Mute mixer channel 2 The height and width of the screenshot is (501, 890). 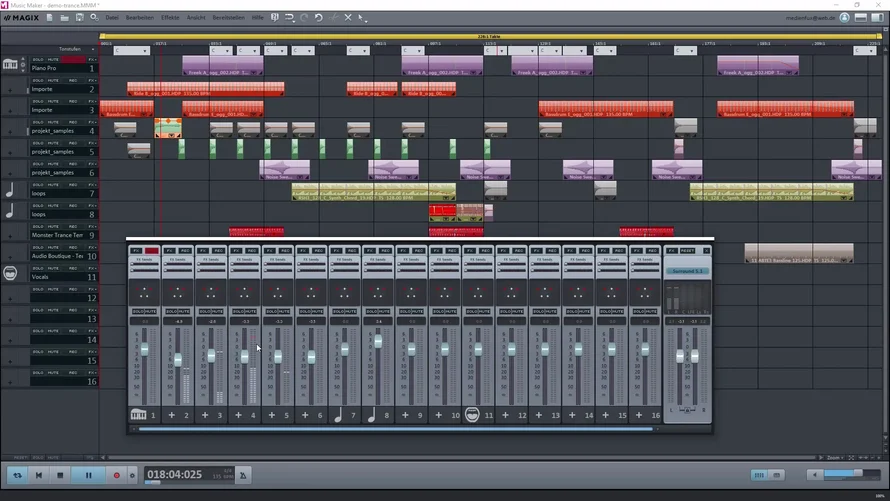click(x=184, y=312)
